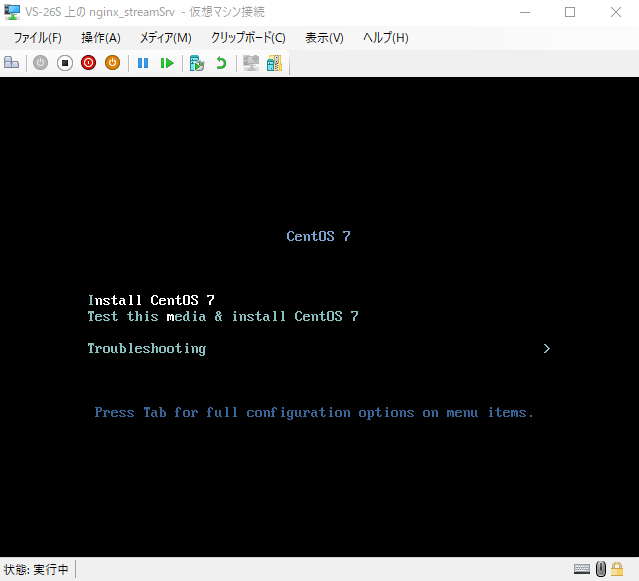
Task: Open the ファイル(F) menu
Action: [x=37, y=38]
